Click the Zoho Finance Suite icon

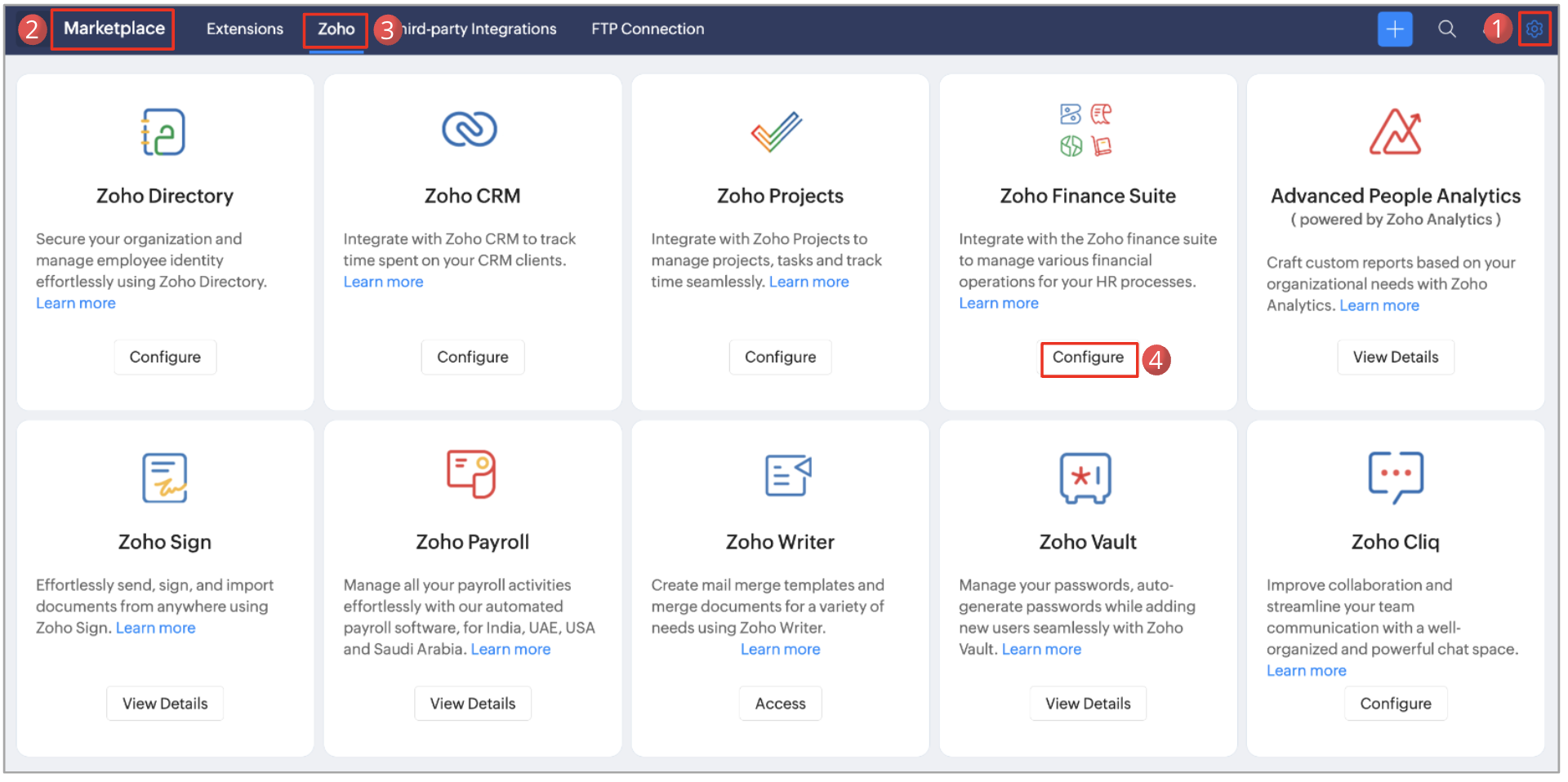coord(1085,130)
